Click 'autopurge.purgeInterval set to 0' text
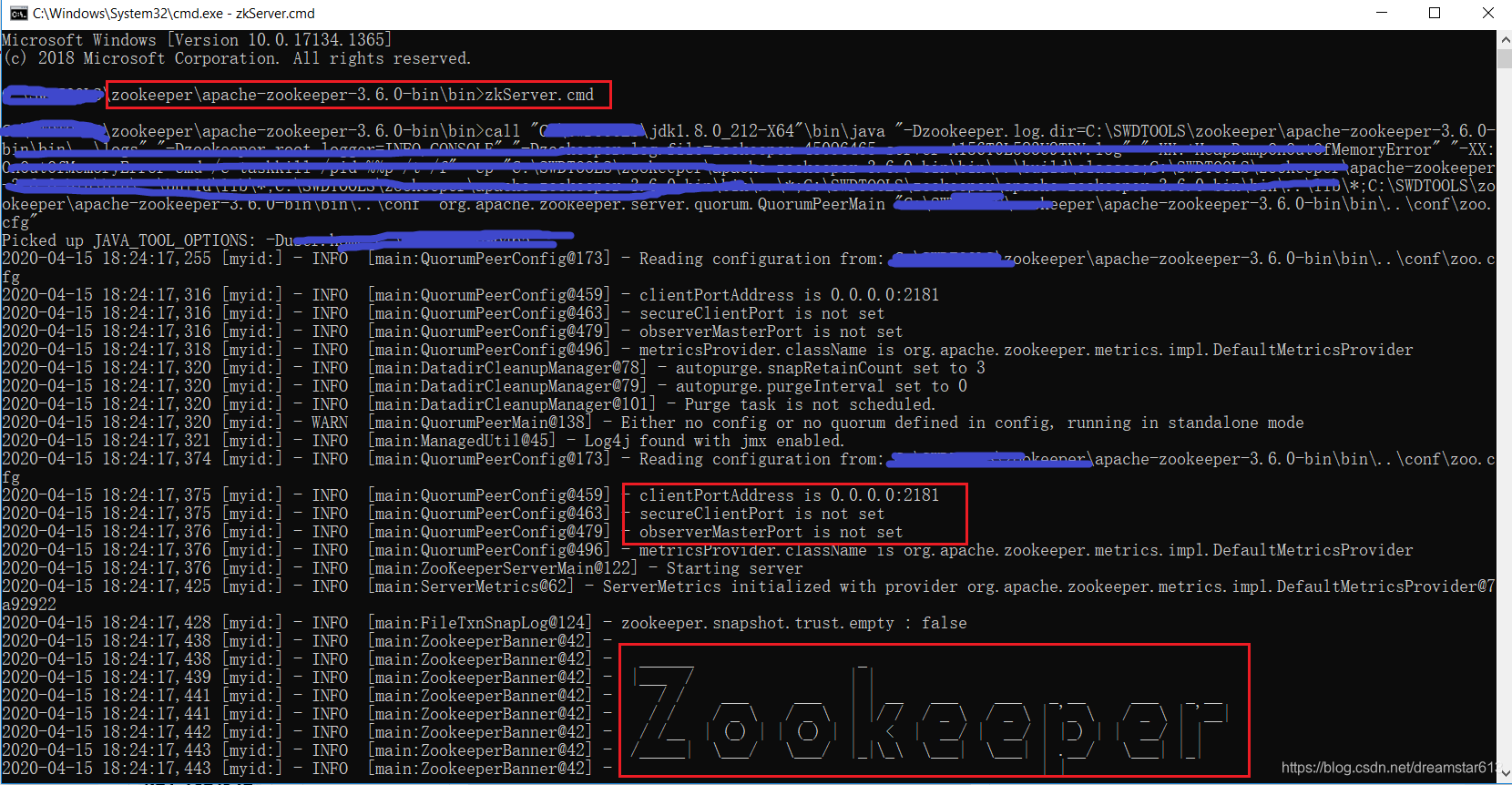 821,386
